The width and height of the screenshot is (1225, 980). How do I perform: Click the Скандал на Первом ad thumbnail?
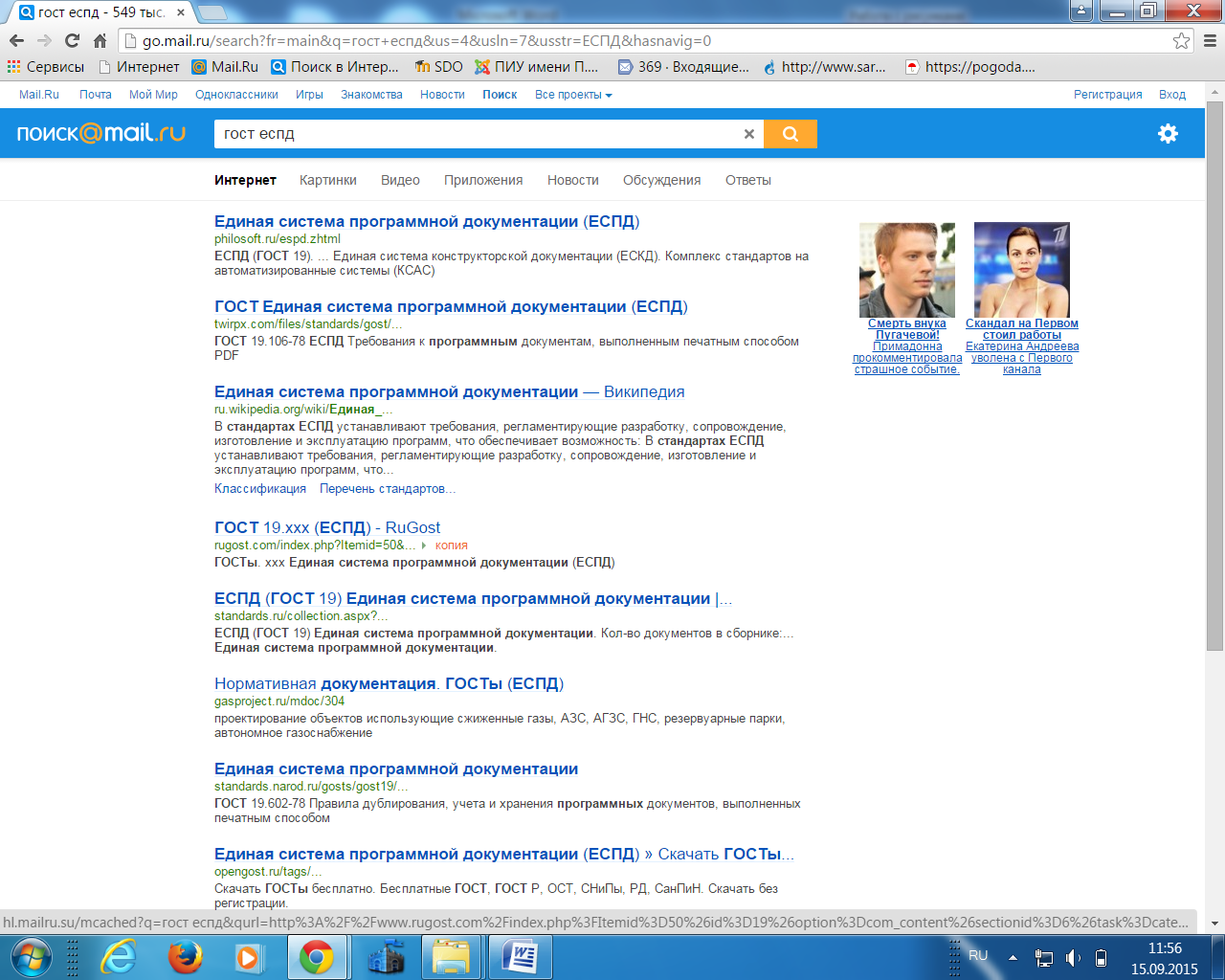click(x=1022, y=270)
